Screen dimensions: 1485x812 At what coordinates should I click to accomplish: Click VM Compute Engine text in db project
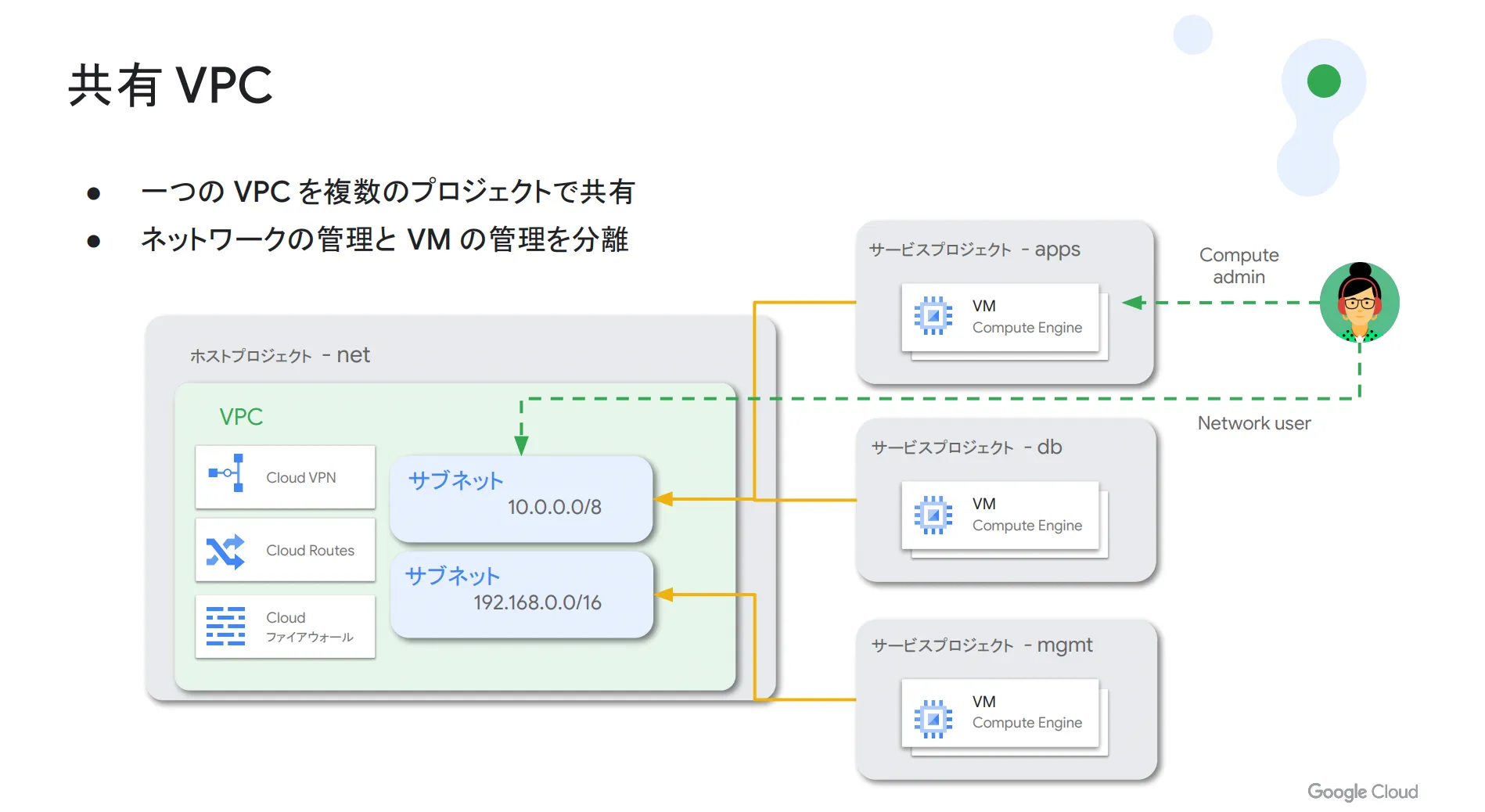1027,515
